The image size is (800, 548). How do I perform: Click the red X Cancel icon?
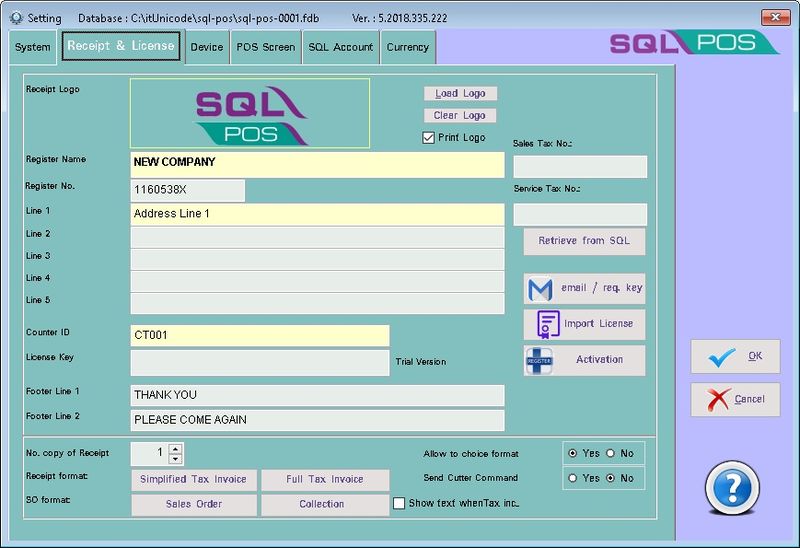pyautogui.click(x=718, y=399)
